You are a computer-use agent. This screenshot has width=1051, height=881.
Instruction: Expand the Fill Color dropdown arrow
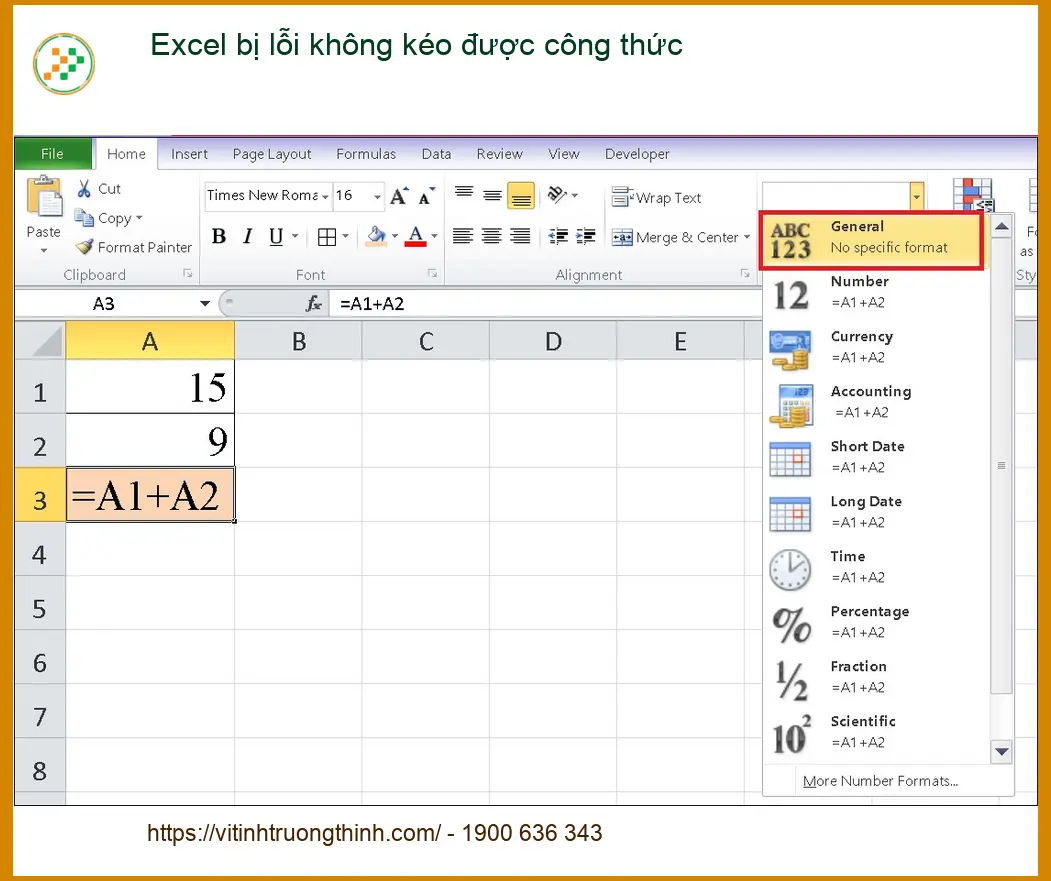pos(395,236)
